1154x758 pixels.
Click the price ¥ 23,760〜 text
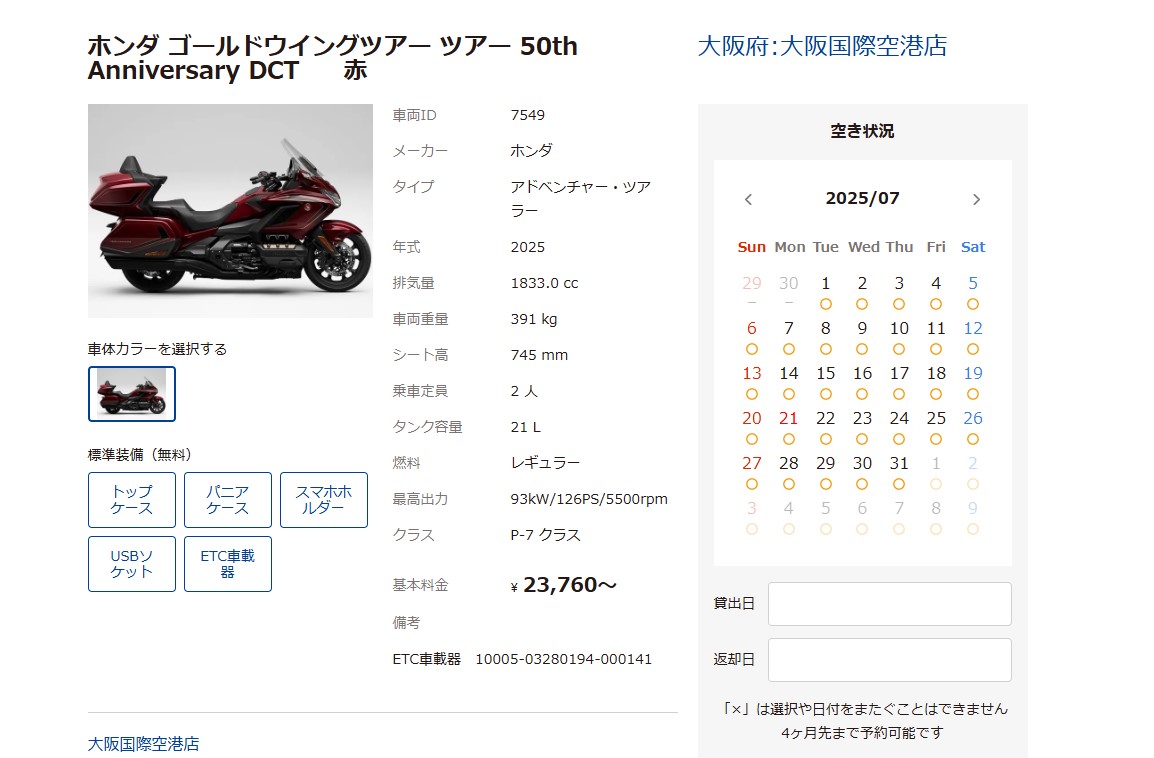pyautogui.click(x=563, y=585)
